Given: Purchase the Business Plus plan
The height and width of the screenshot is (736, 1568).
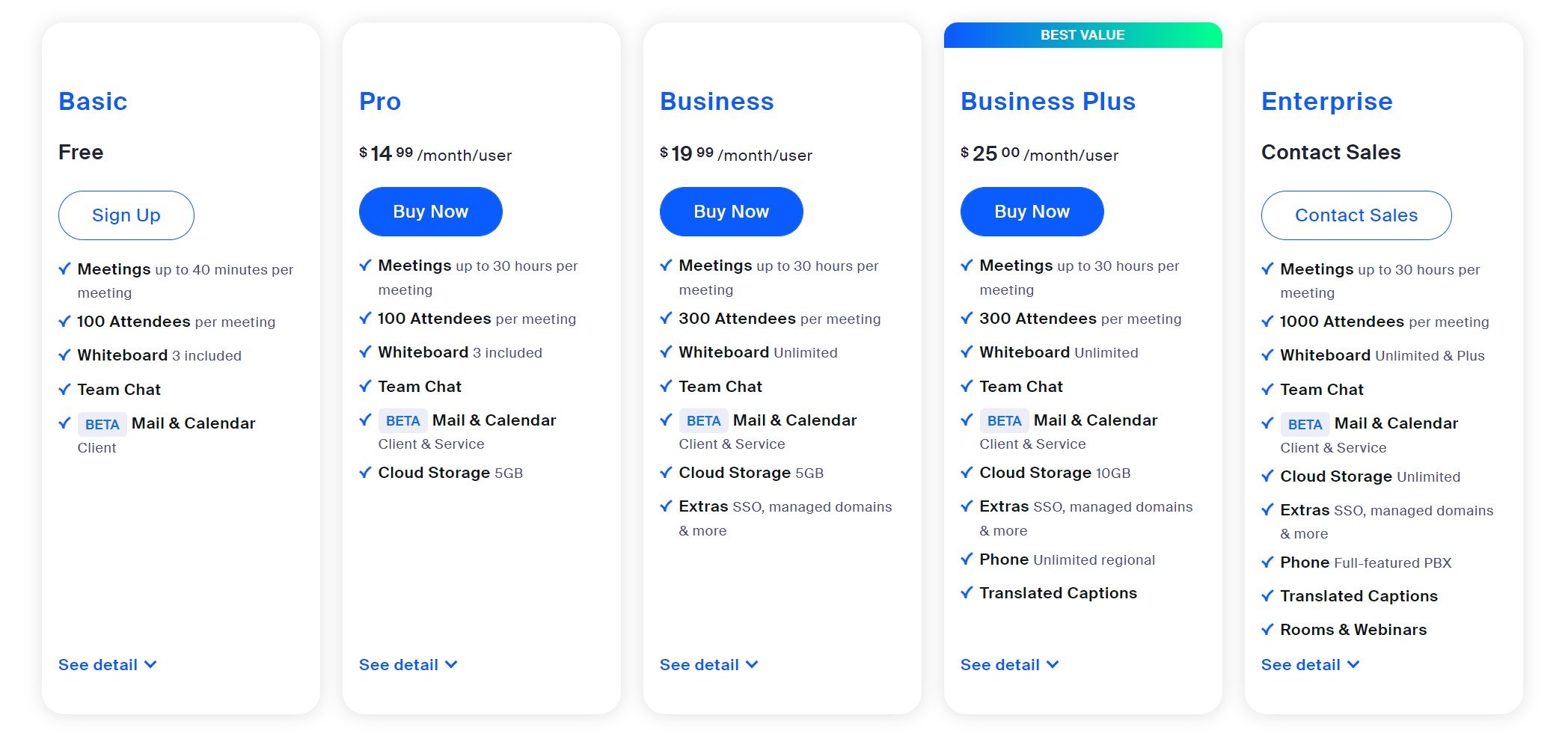Looking at the screenshot, I should [x=1032, y=212].
